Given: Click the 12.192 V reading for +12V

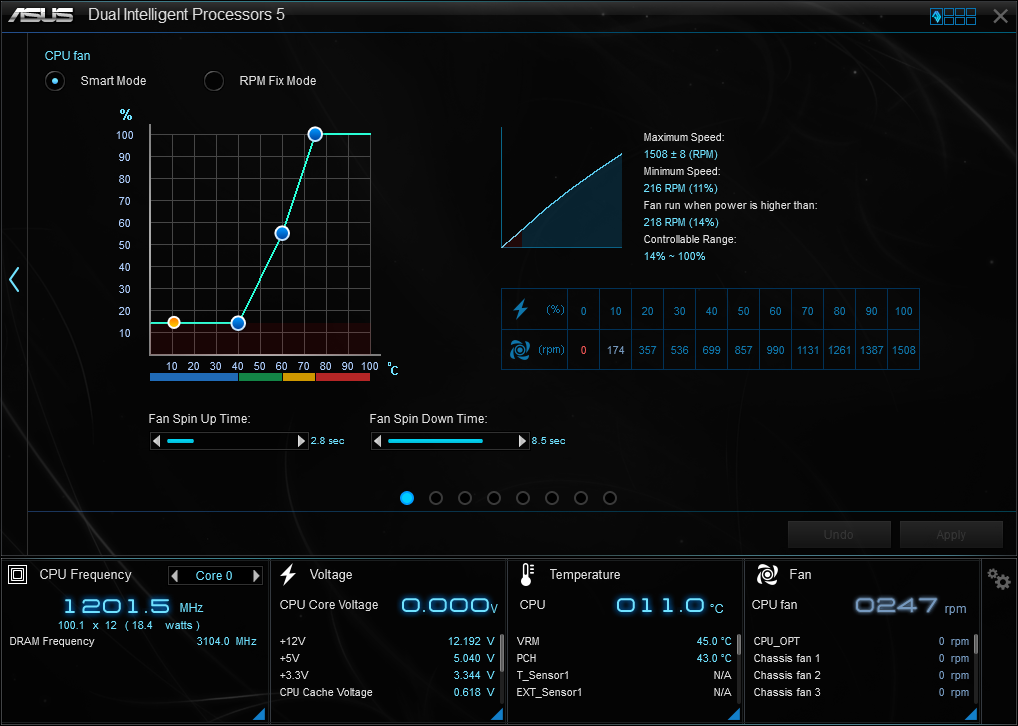Looking at the screenshot, I should (x=471, y=642).
